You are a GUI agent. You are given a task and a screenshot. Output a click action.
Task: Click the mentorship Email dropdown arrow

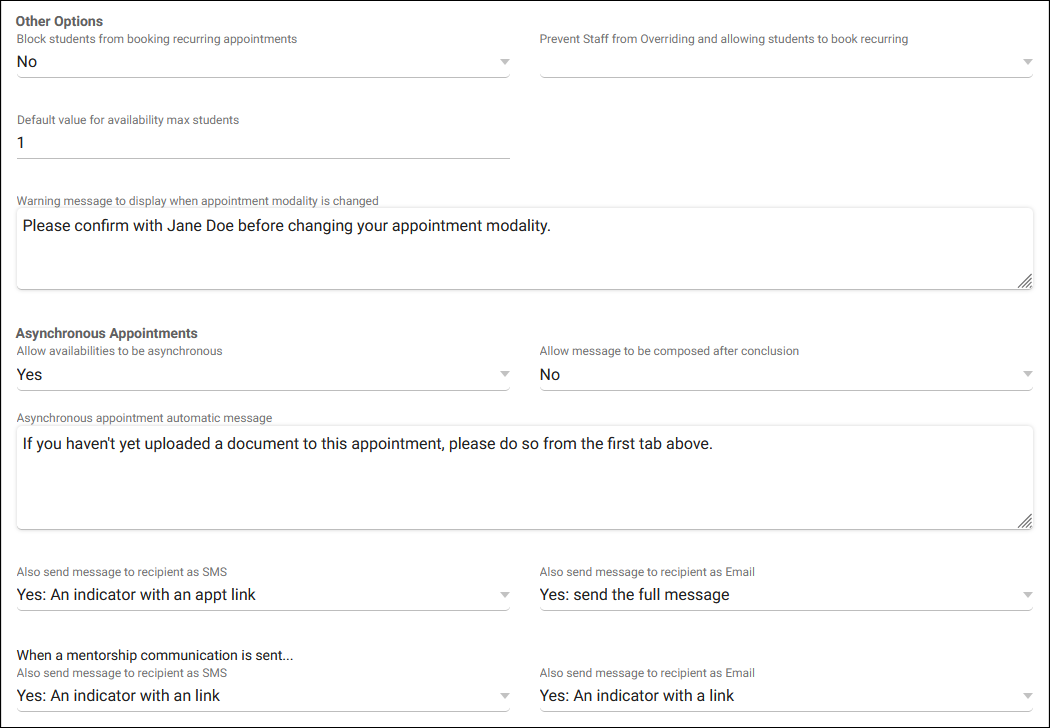(x=1027, y=696)
